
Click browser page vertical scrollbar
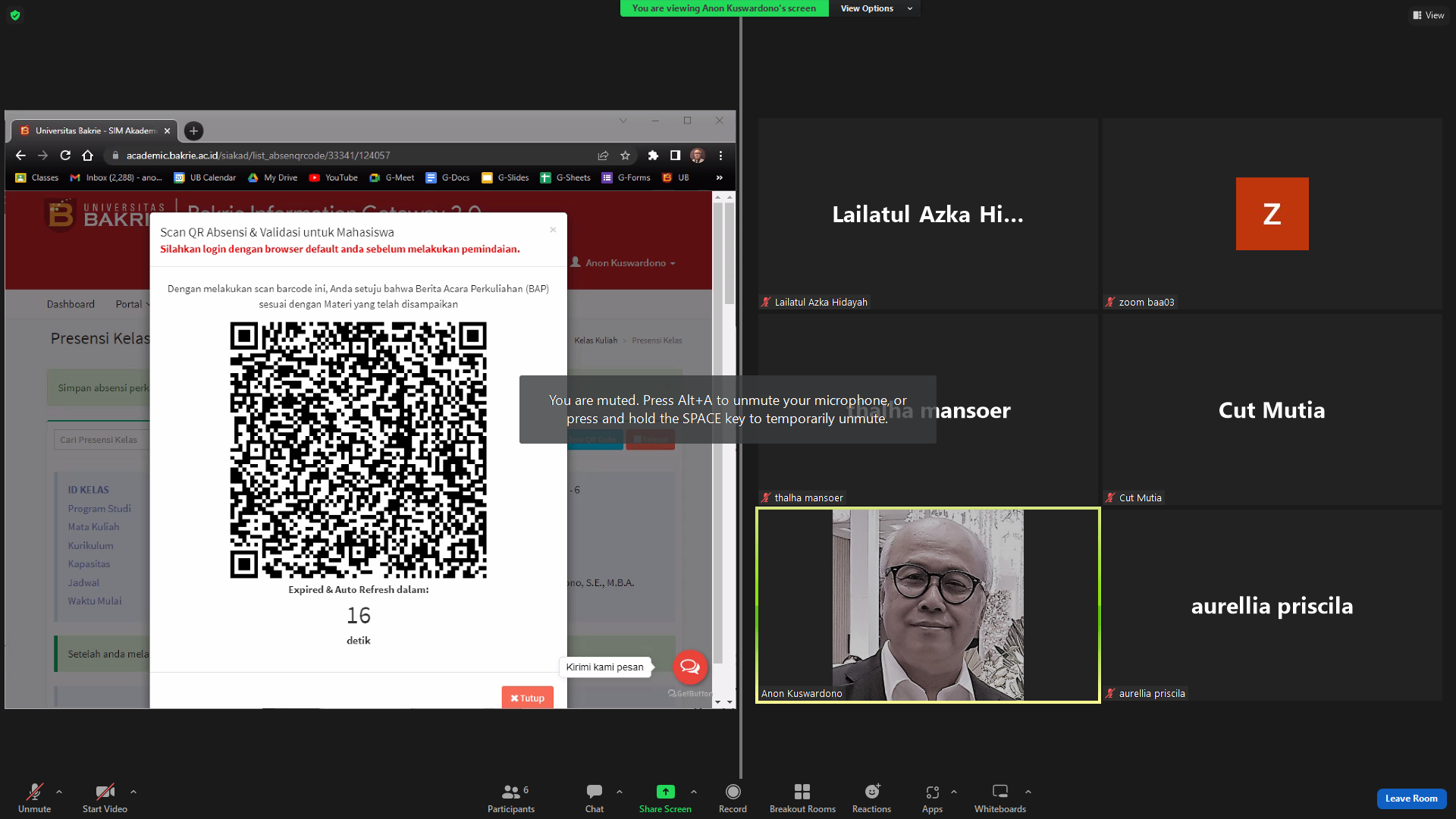[x=730, y=254]
